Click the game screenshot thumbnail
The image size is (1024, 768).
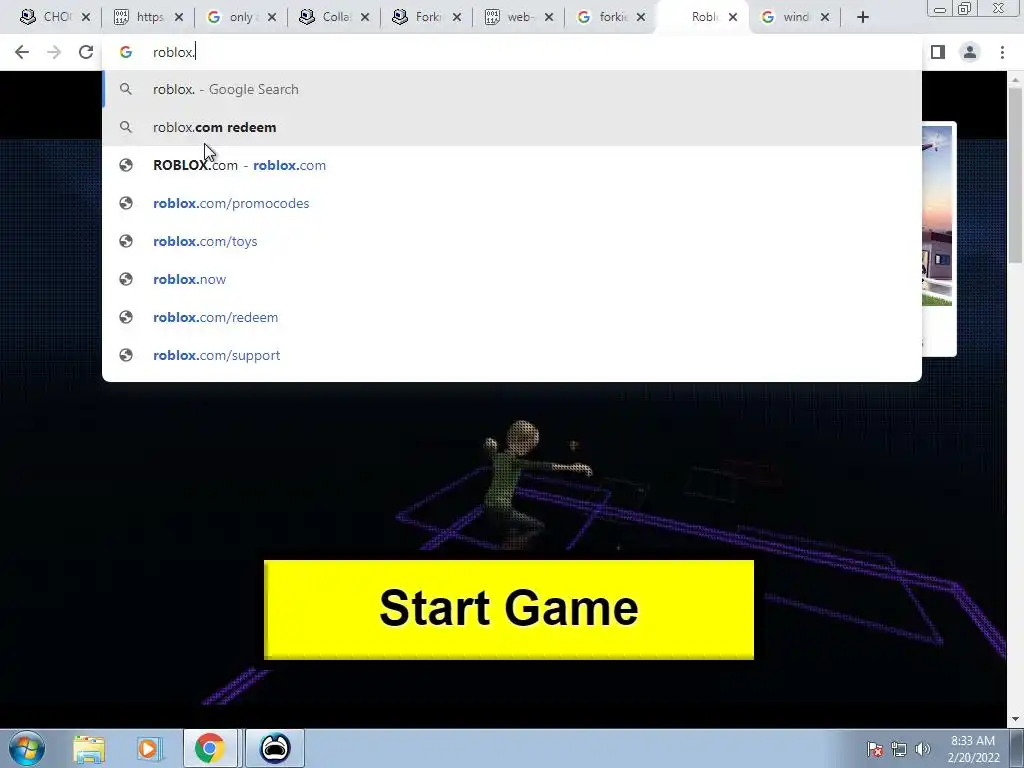point(937,216)
